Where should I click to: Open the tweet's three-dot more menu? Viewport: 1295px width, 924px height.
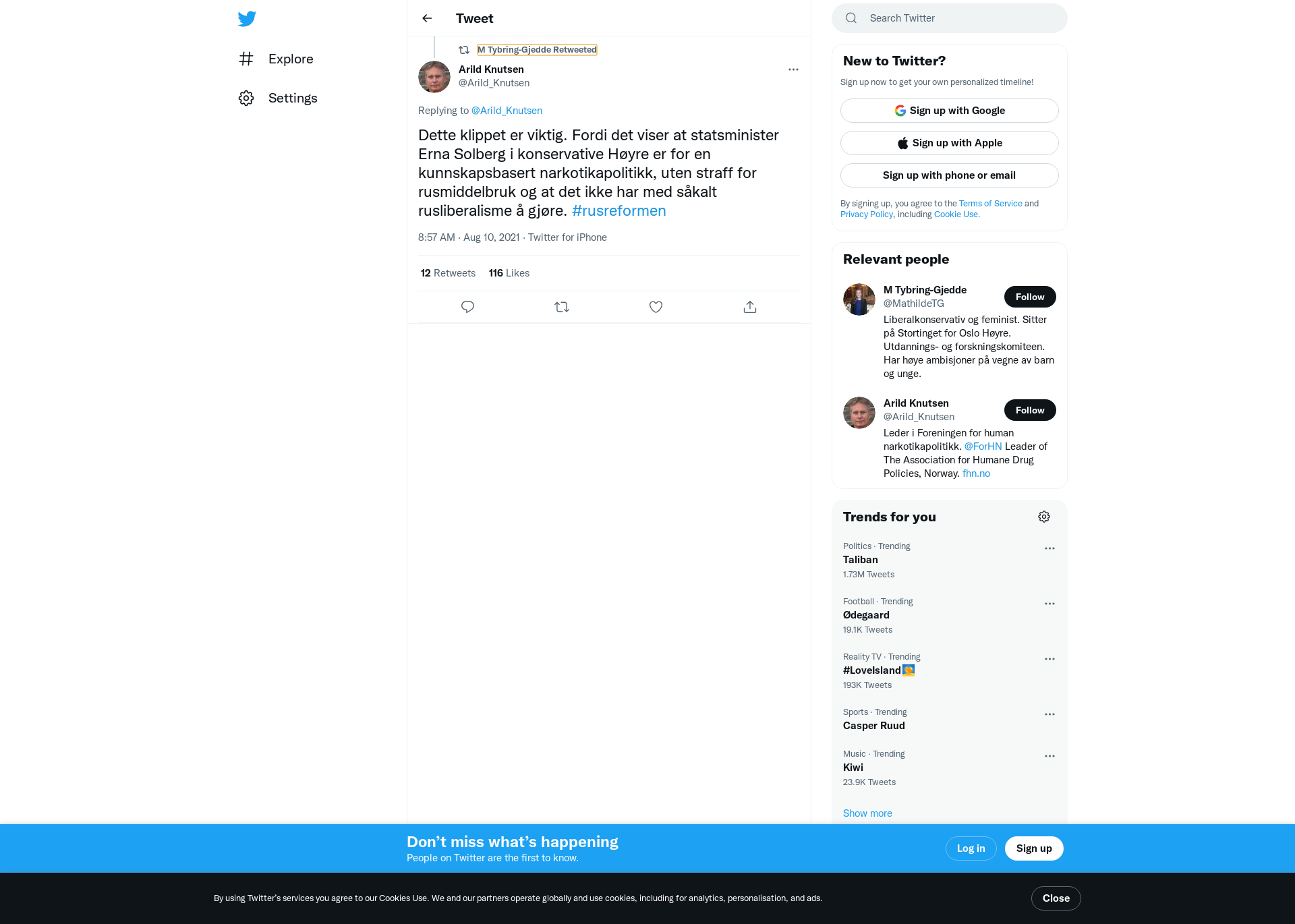click(x=793, y=69)
